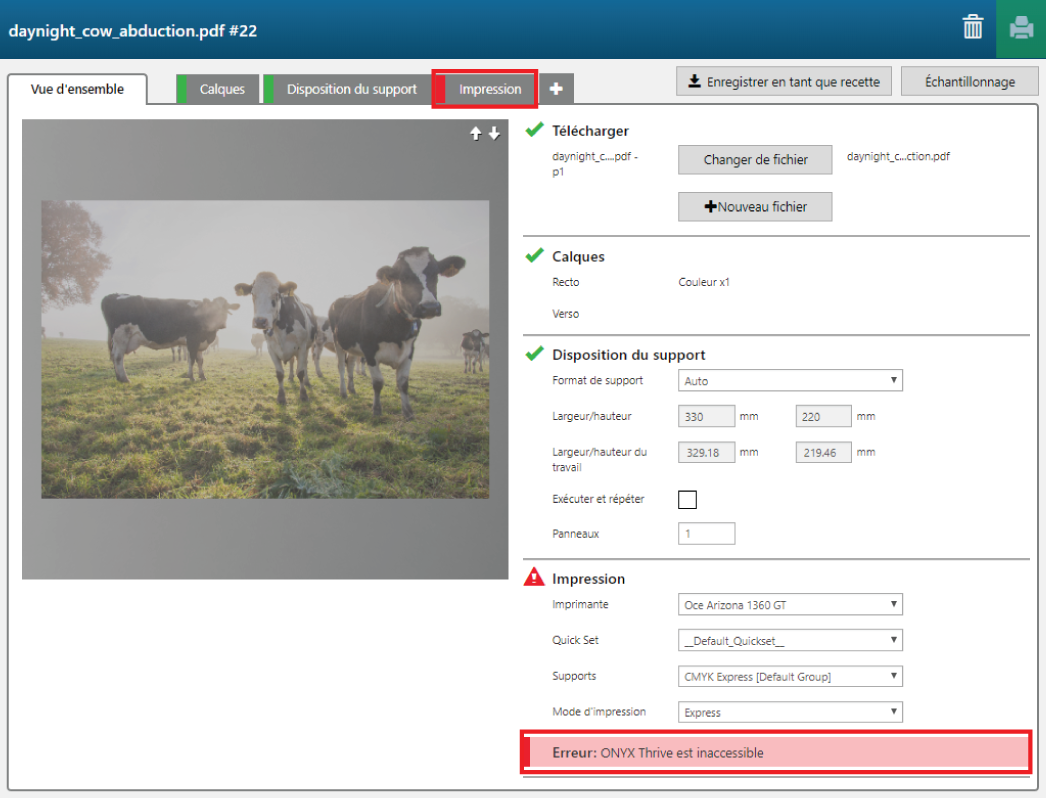Click the job height field 219.46
The image size is (1046, 798).
point(823,452)
